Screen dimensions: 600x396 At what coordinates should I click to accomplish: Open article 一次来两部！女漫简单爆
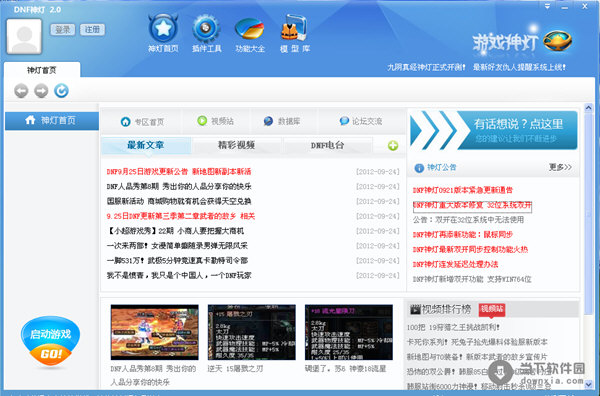pos(177,246)
